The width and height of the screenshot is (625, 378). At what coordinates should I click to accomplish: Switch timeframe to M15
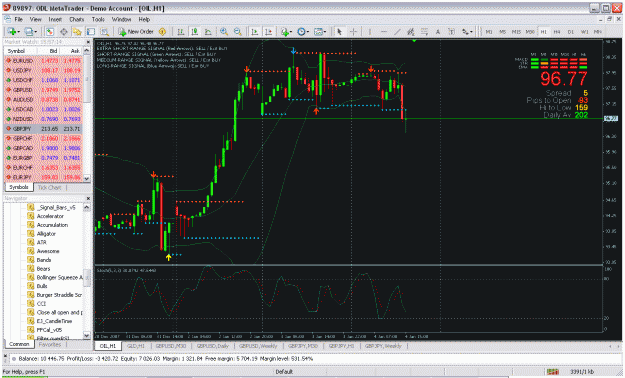pyautogui.click(x=516, y=32)
